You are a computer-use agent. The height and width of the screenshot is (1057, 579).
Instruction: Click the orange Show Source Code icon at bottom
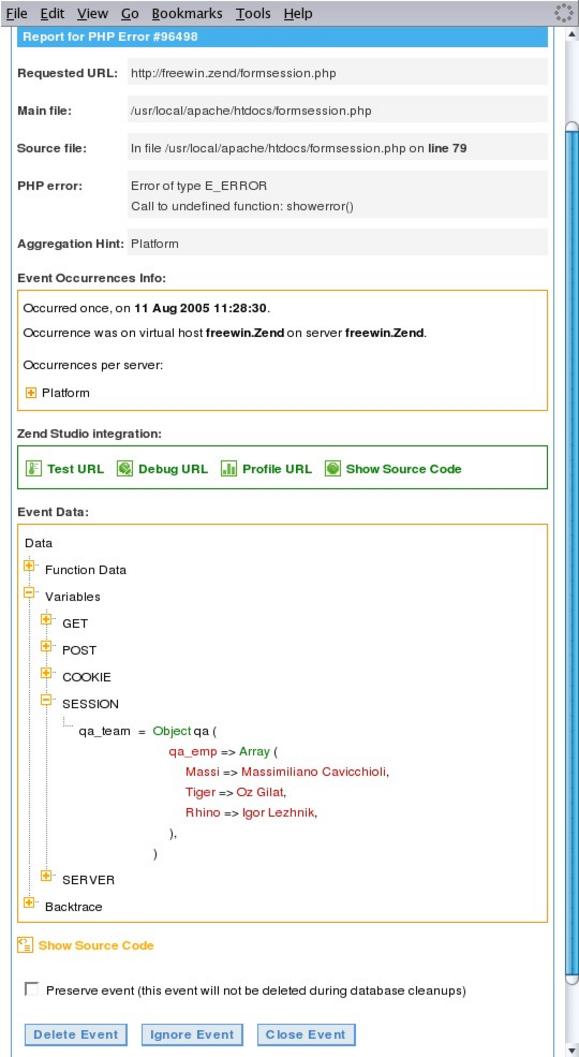pyautogui.click(x=25, y=944)
